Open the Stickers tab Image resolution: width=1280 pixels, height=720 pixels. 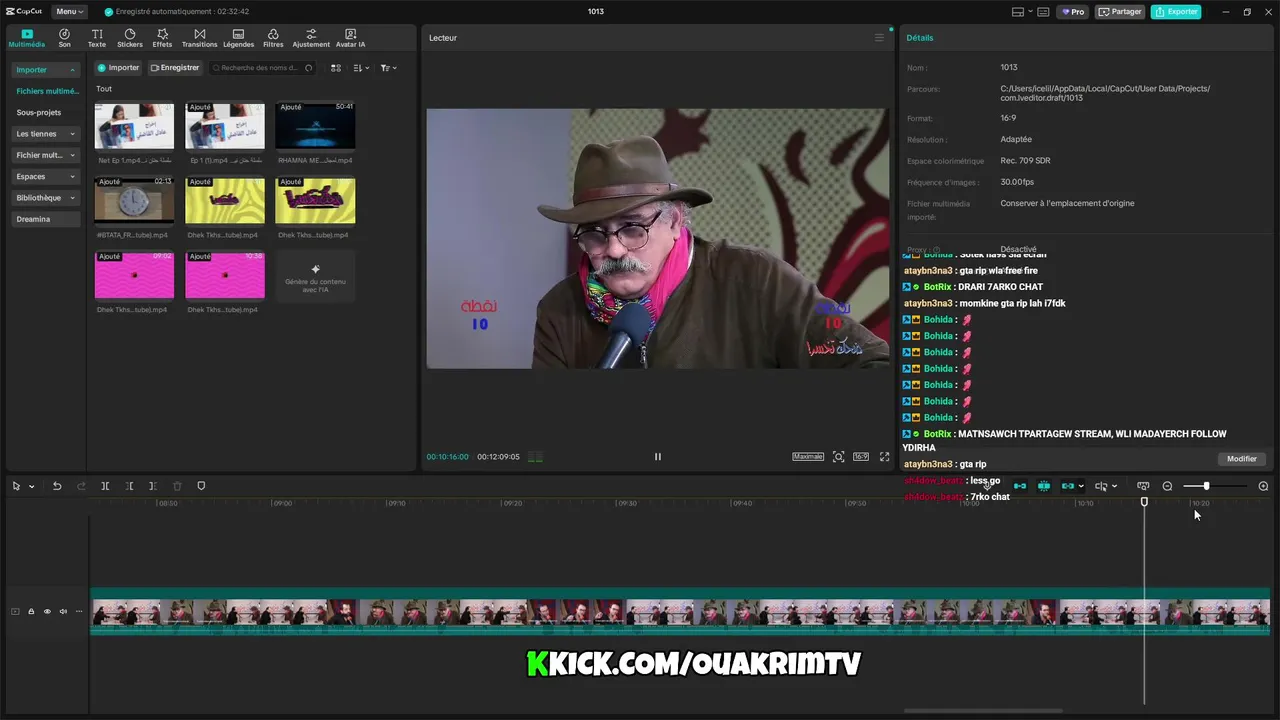click(x=130, y=38)
